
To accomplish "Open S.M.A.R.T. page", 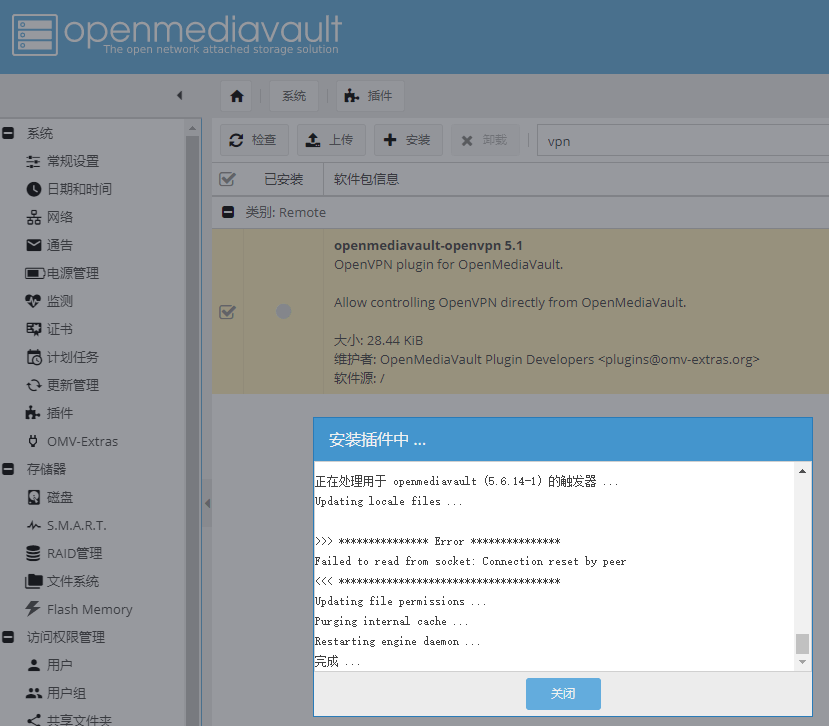I will pos(76,526).
